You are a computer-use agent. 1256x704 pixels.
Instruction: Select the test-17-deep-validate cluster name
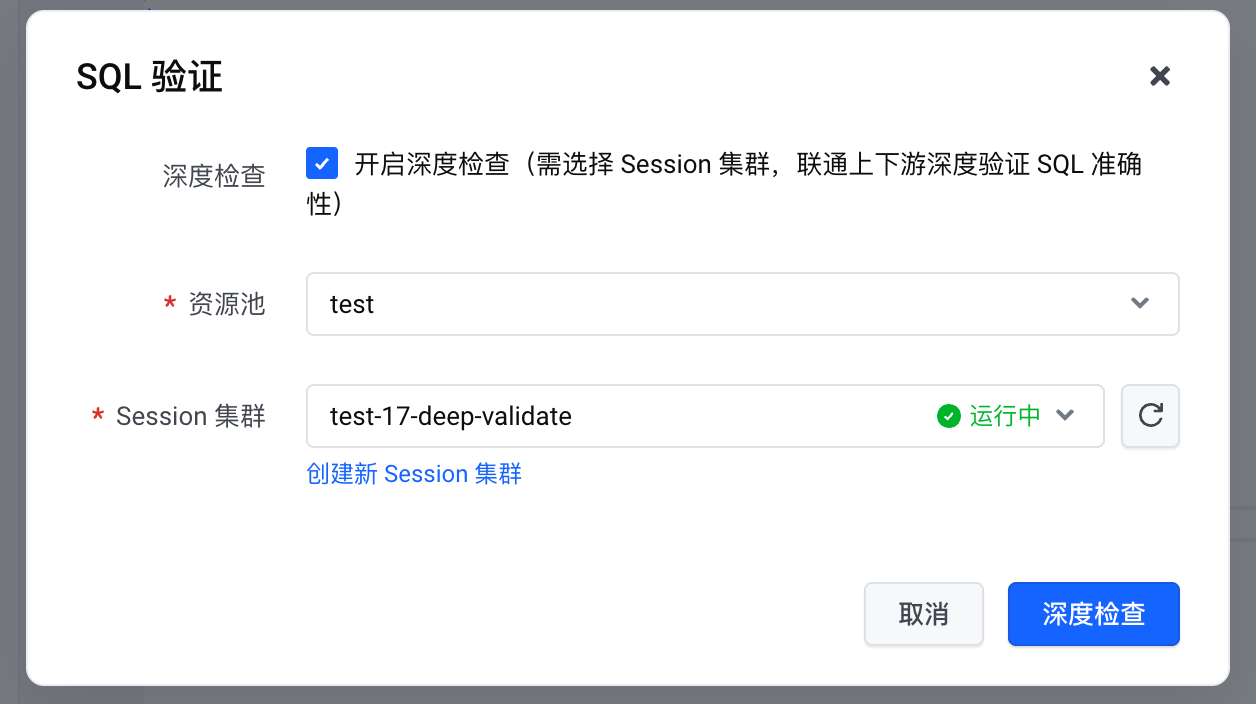point(451,416)
